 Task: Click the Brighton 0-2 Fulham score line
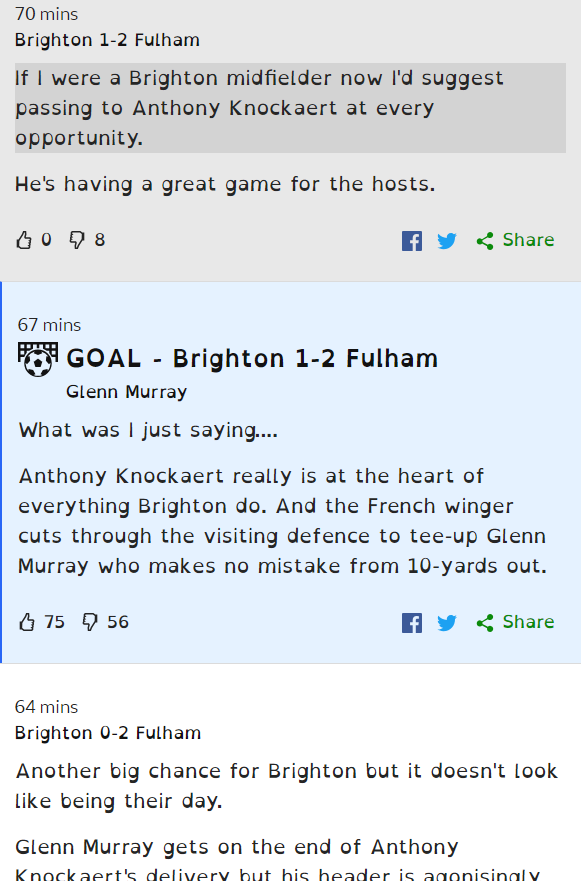[x=108, y=733]
